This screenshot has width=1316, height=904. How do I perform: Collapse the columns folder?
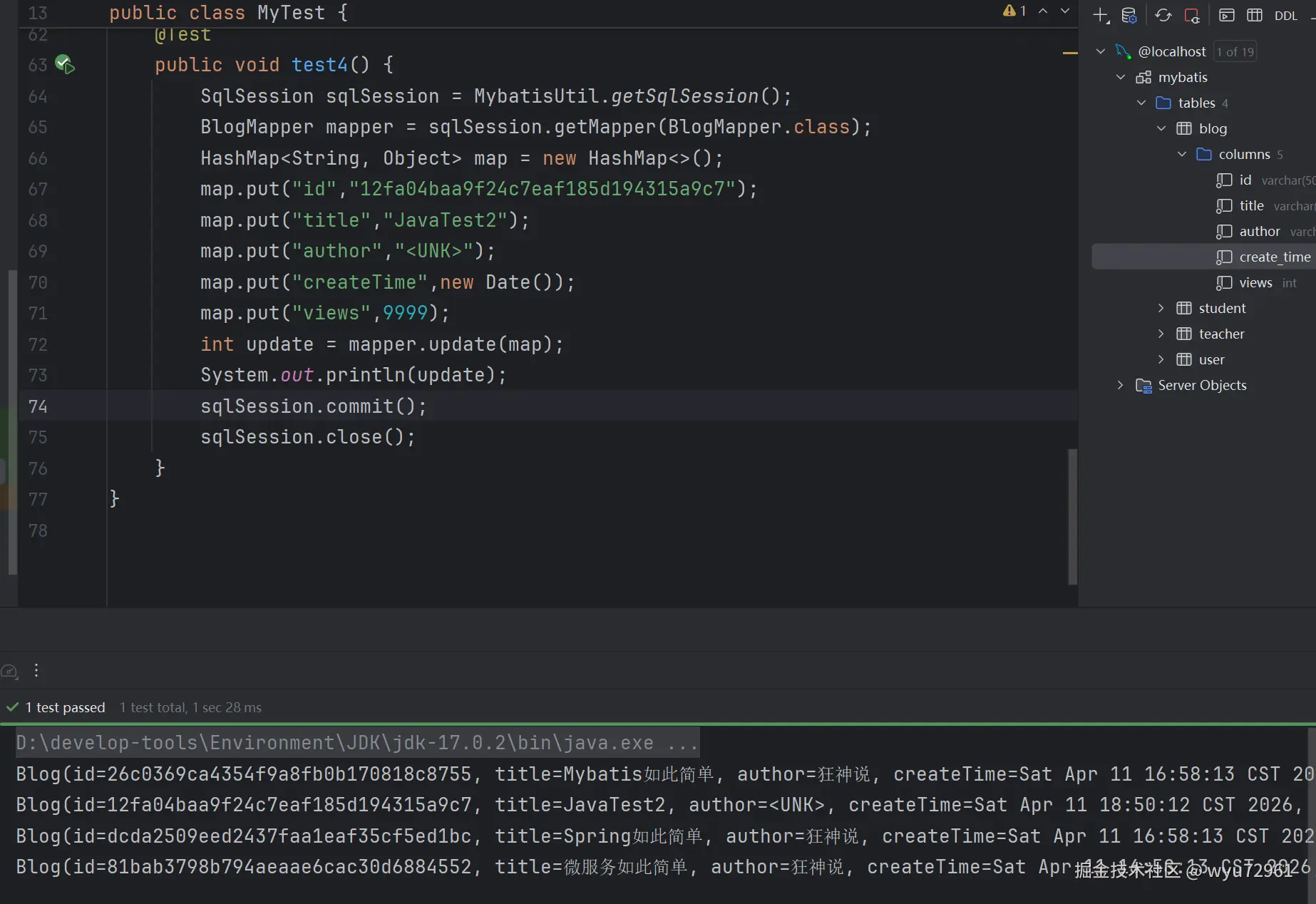[1182, 154]
